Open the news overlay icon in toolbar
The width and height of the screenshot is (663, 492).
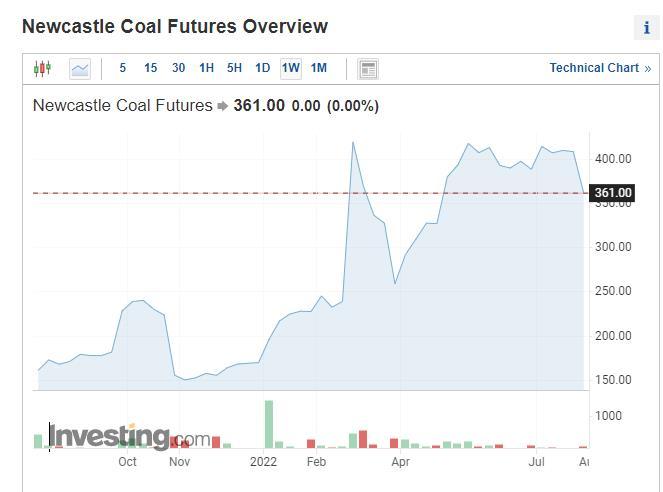point(368,69)
